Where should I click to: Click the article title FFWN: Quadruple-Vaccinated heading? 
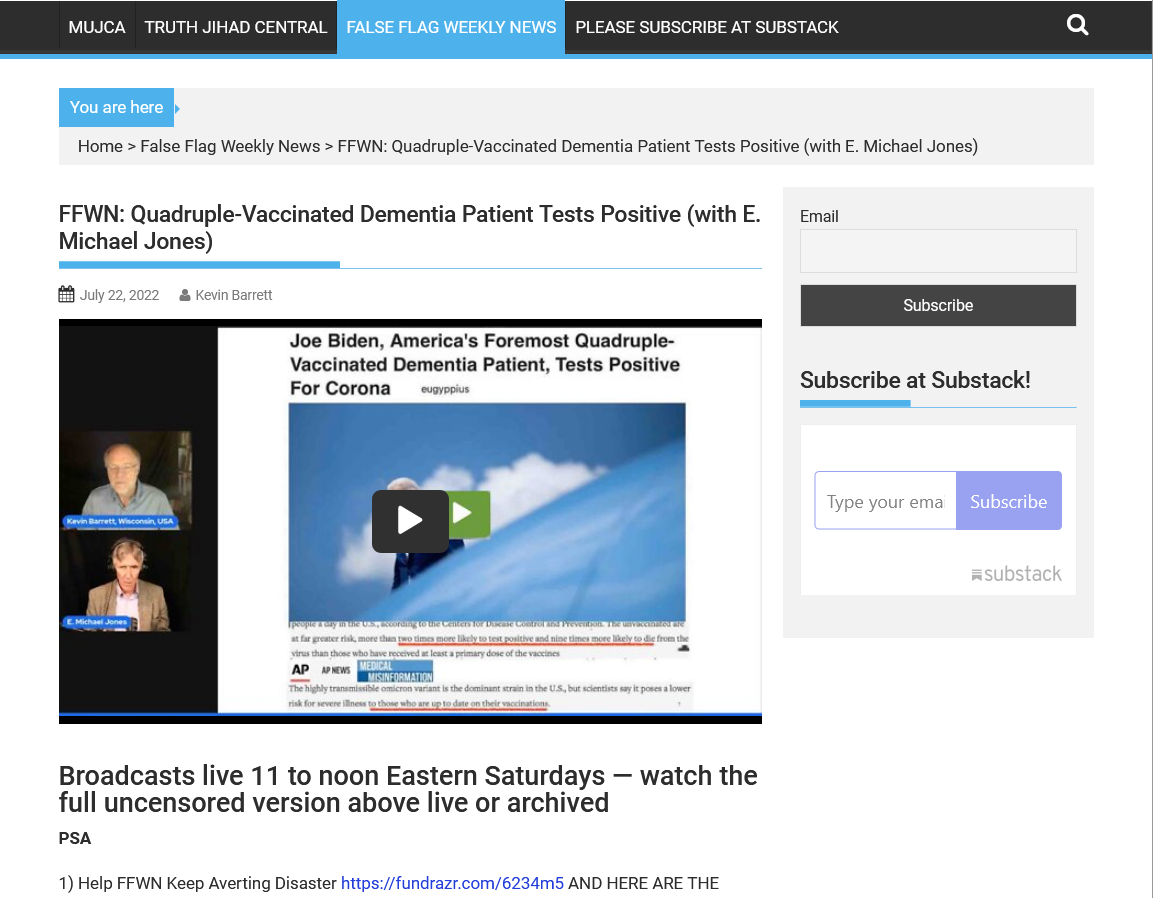click(412, 228)
